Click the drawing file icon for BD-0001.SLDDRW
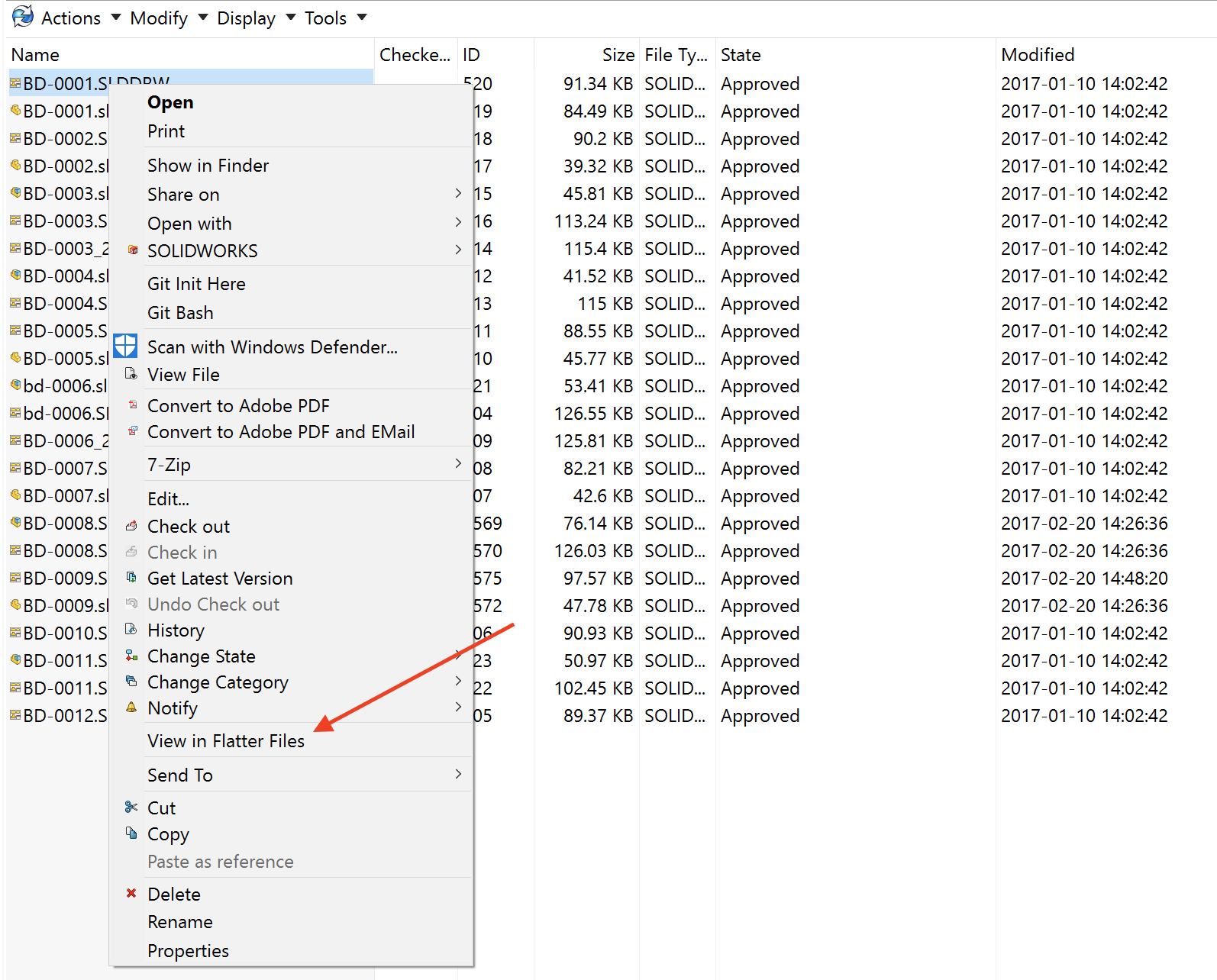Viewport: 1217px width, 980px height. [x=15, y=82]
